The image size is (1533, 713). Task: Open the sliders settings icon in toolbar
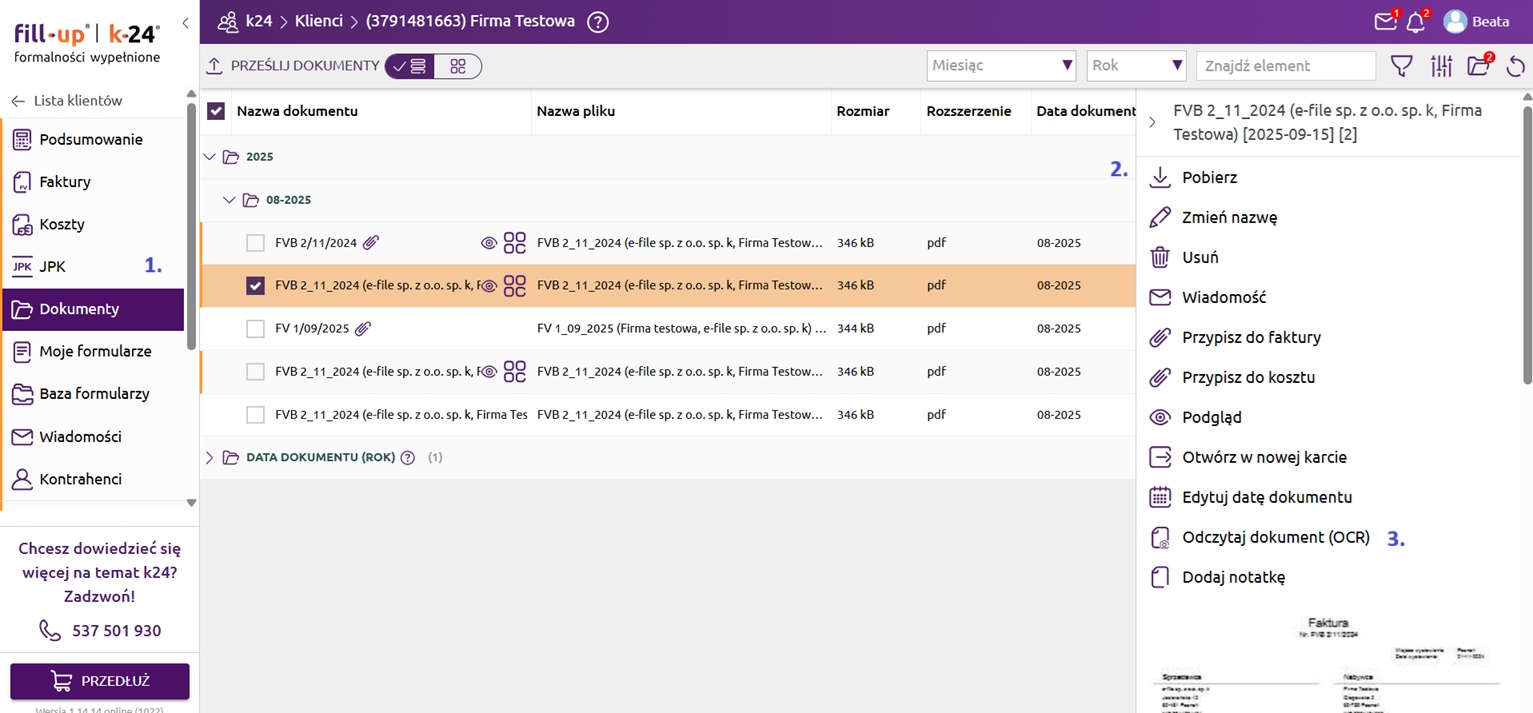[1441, 66]
